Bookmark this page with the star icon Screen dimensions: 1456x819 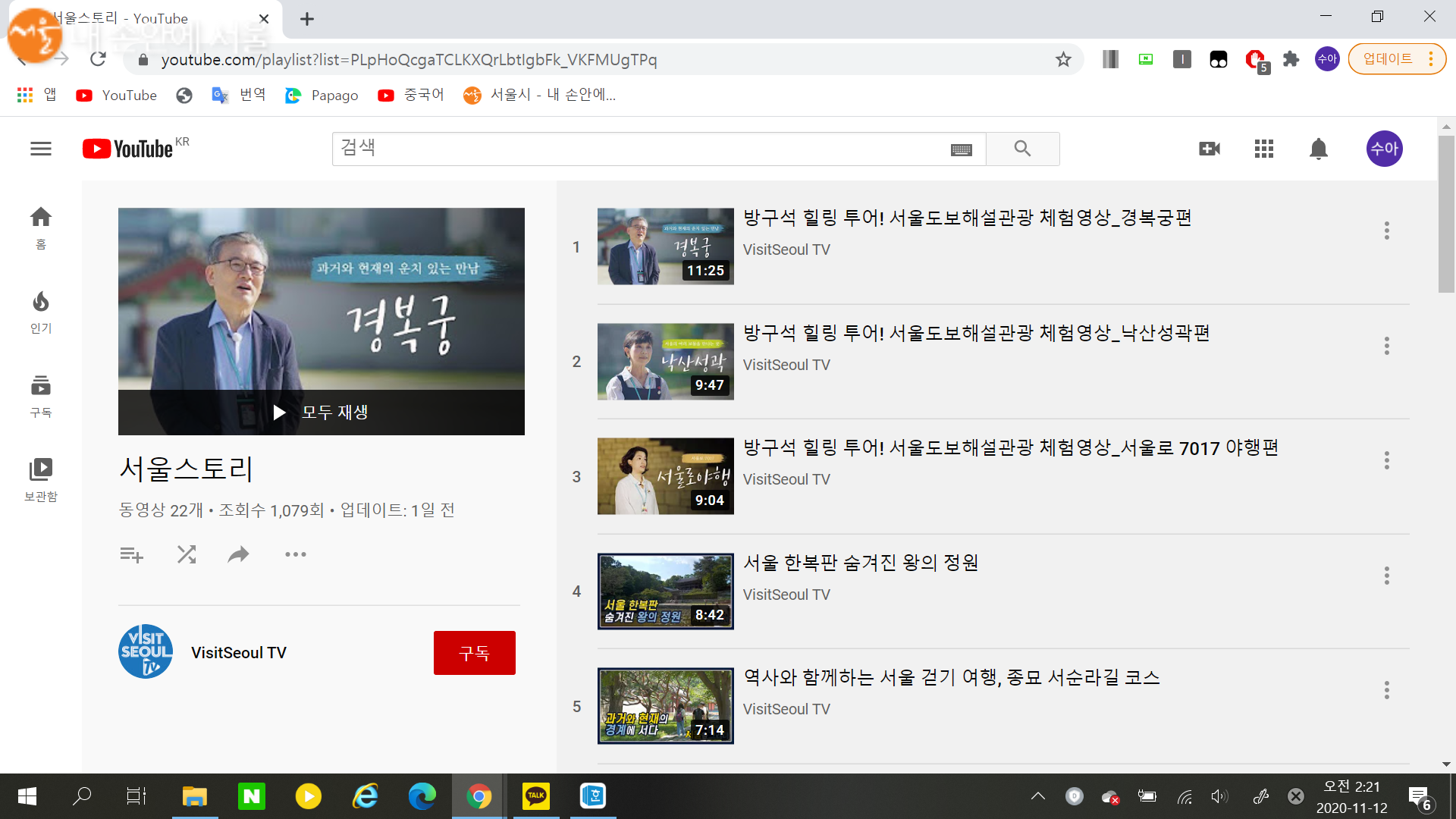(1063, 59)
